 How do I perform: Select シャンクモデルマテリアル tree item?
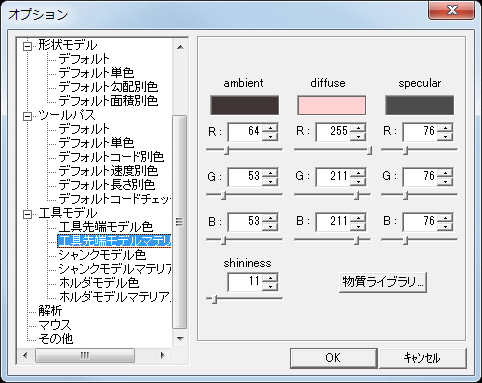[x=114, y=269]
